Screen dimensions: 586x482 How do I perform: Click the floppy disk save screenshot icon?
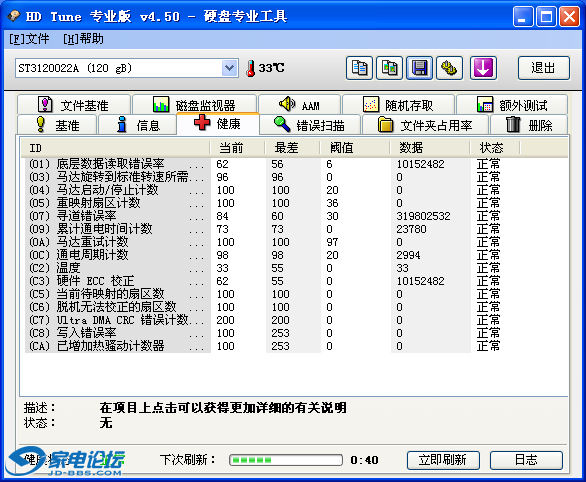tap(420, 68)
